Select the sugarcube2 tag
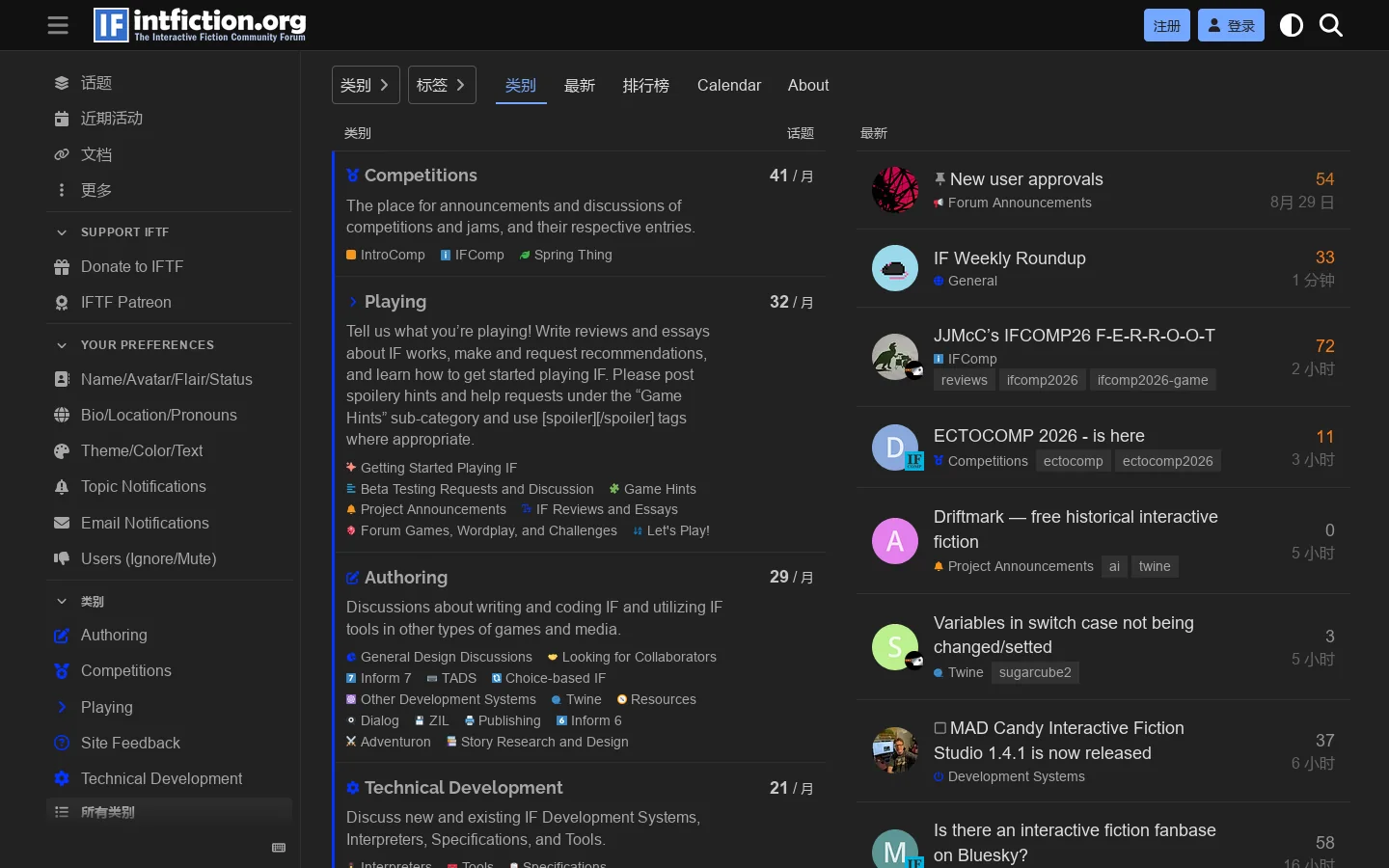 1035,672
